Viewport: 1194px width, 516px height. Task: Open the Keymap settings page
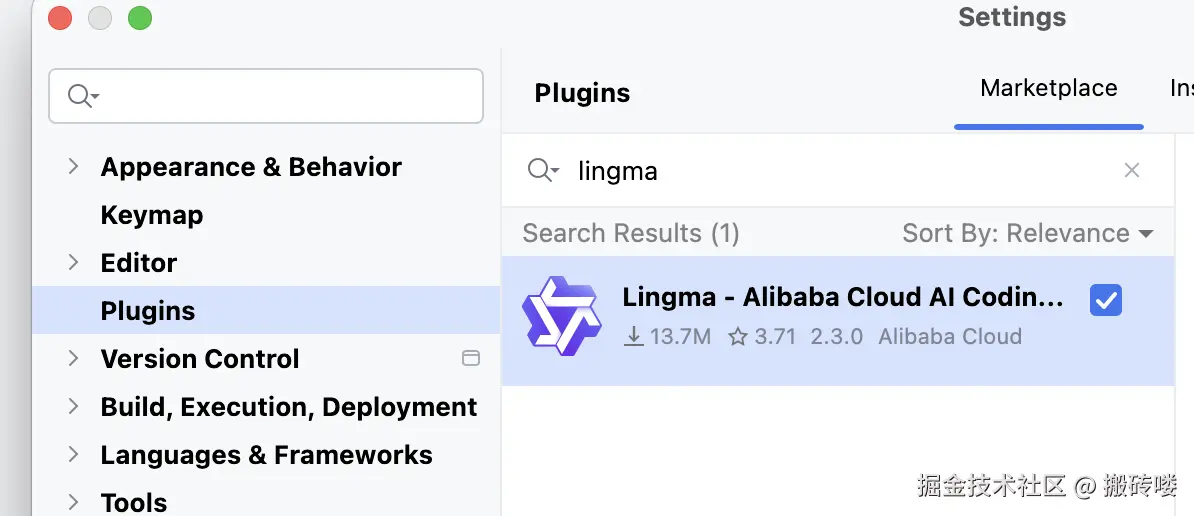coord(152,215)
